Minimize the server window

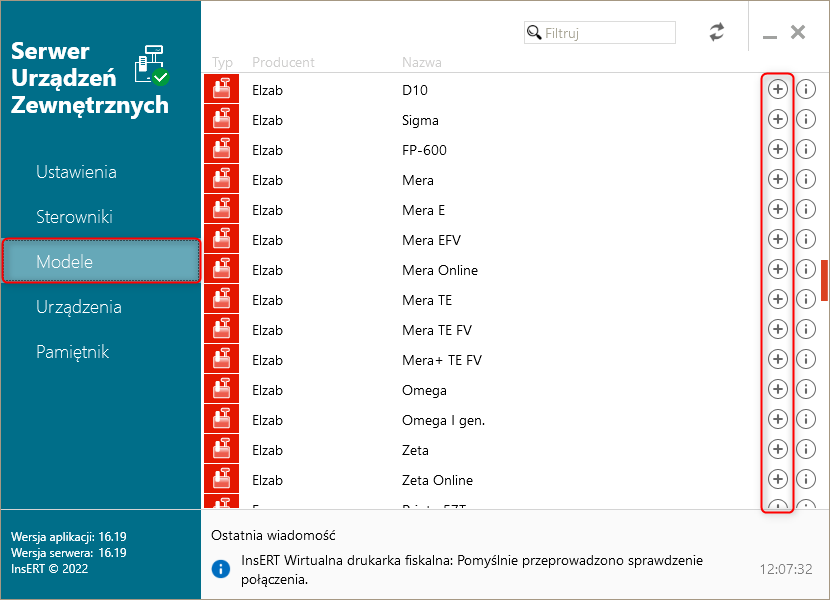click(770, 36)
